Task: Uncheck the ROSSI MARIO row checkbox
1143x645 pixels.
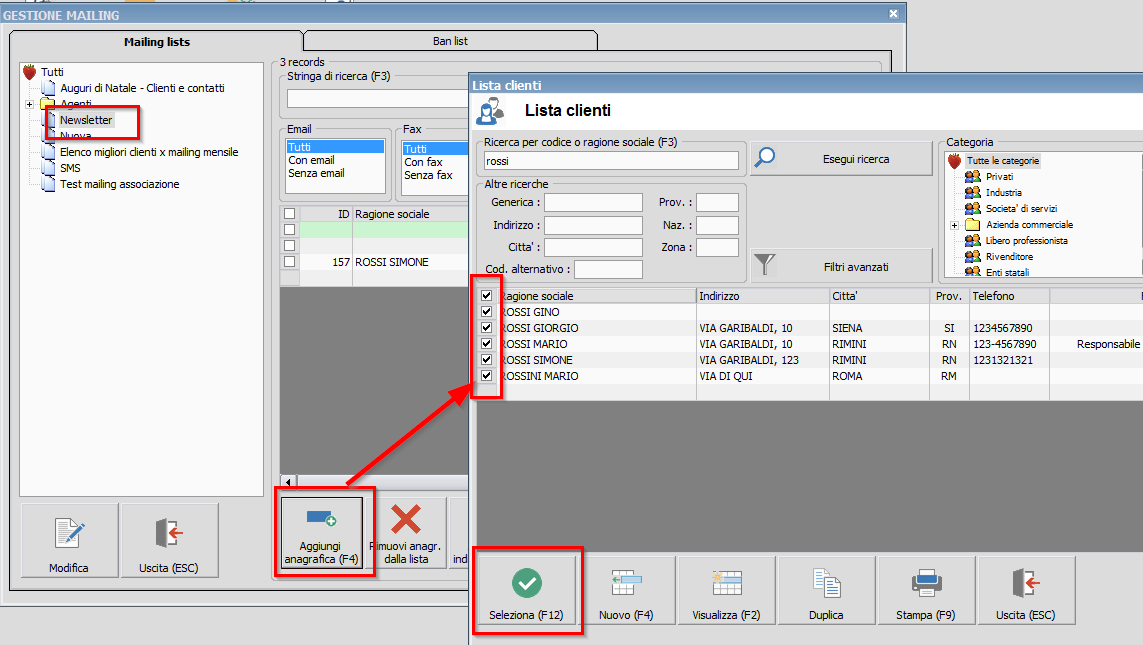Action: pyautogui.click(x=486, y=344)
